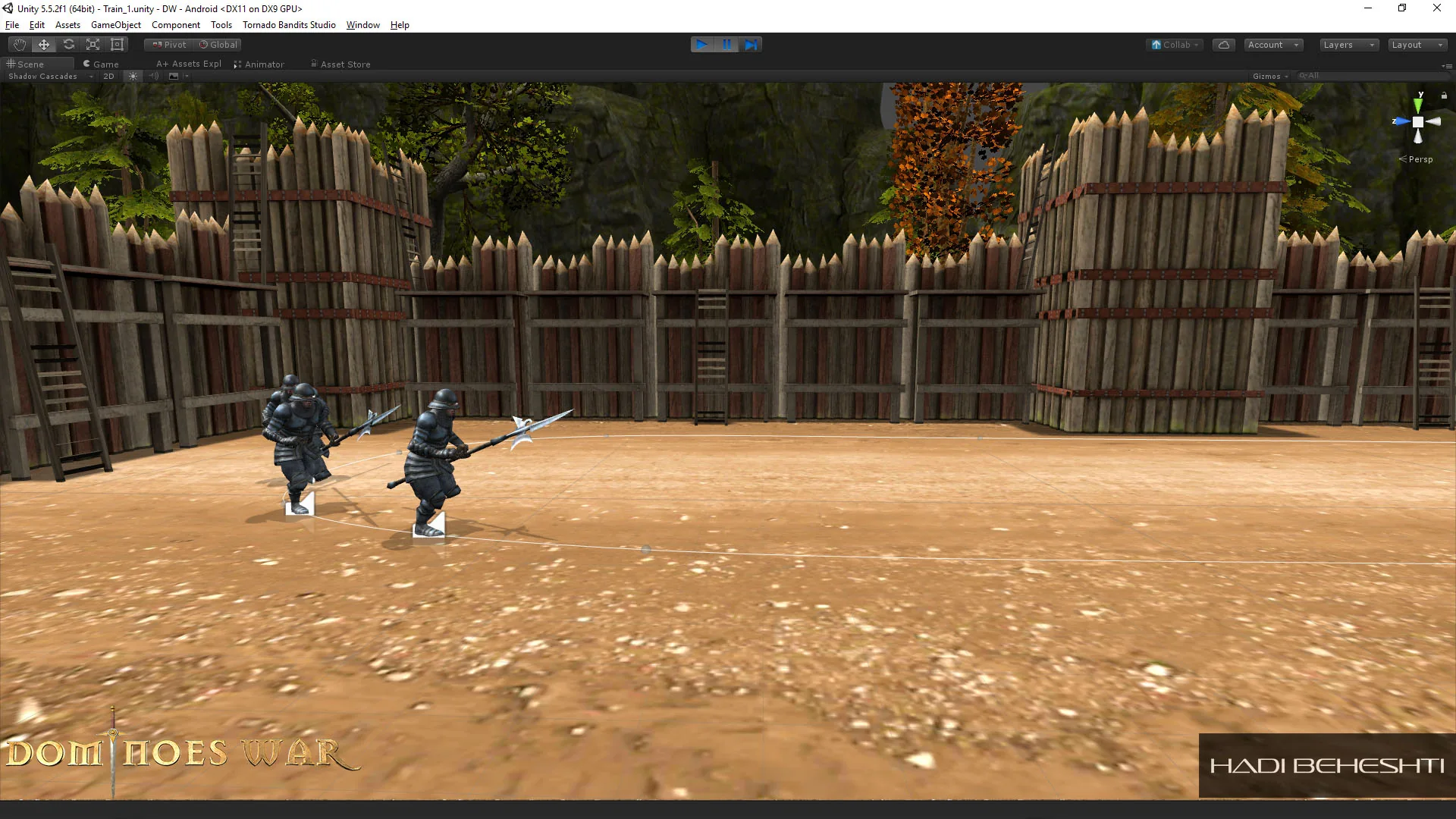The width and height of the screenshot is (1456, 819).
Task: Switch to the Game tab
Action: point(101,64)
